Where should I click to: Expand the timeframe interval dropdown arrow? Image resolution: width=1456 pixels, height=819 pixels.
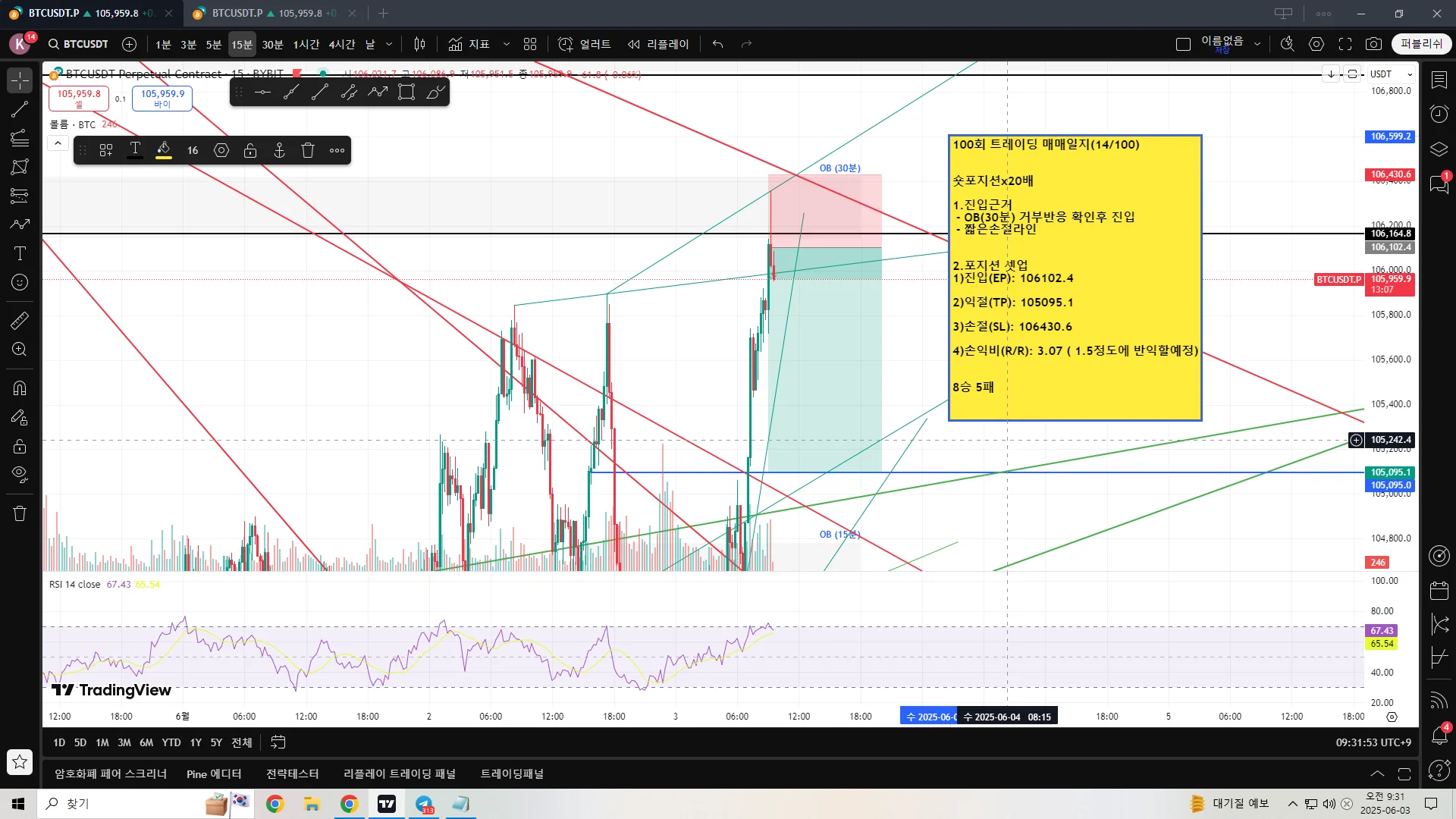click(x=389, y=44)
